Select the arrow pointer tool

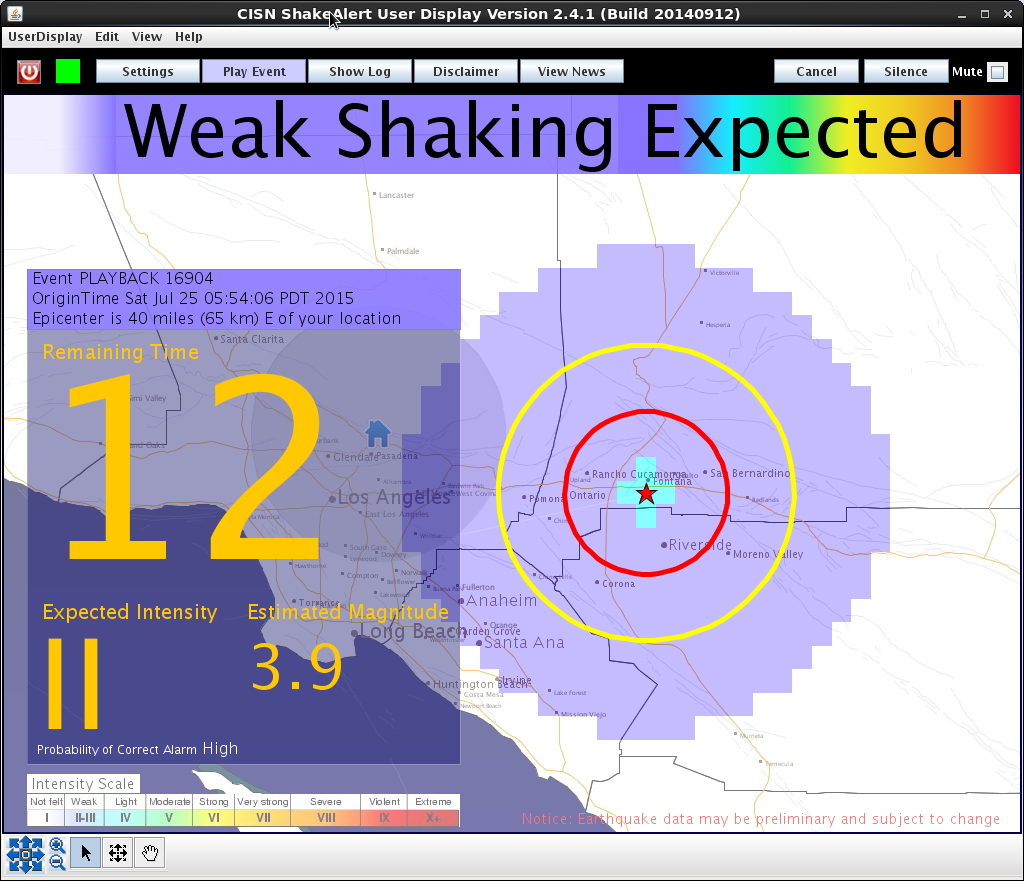coord(86,853)
